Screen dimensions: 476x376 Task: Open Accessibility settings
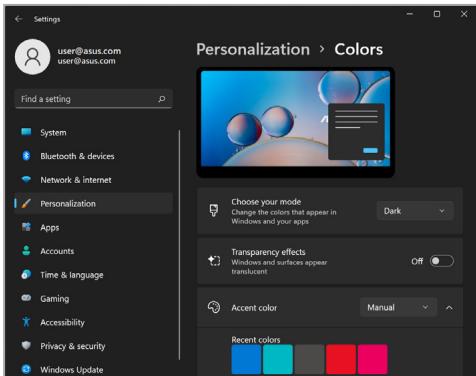[94, 322]
